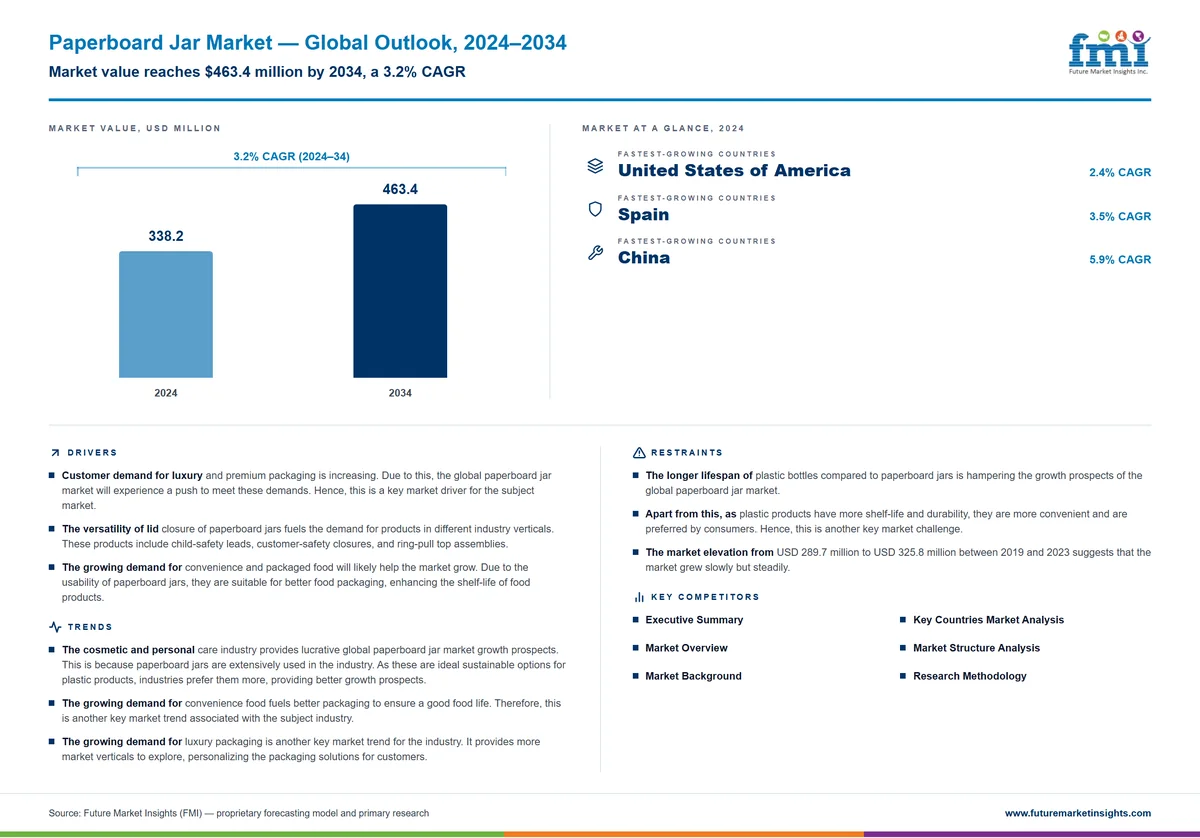Click the Source: Future Market Insights footer text

click(x=239, y=813)
